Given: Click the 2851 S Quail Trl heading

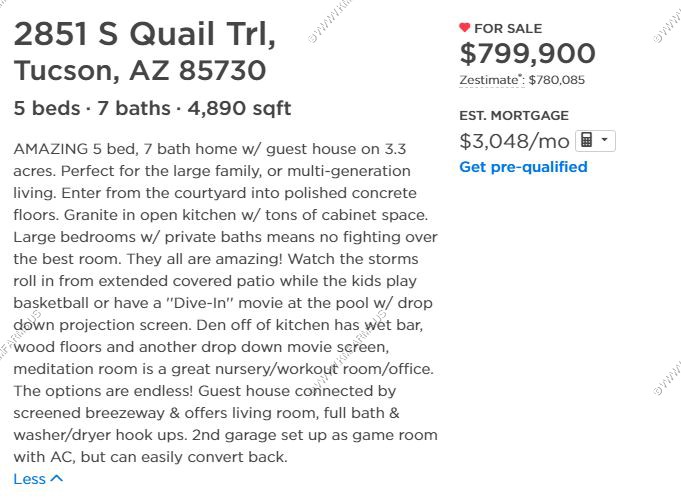Looking at the screenshot, I should click(145, 34).
